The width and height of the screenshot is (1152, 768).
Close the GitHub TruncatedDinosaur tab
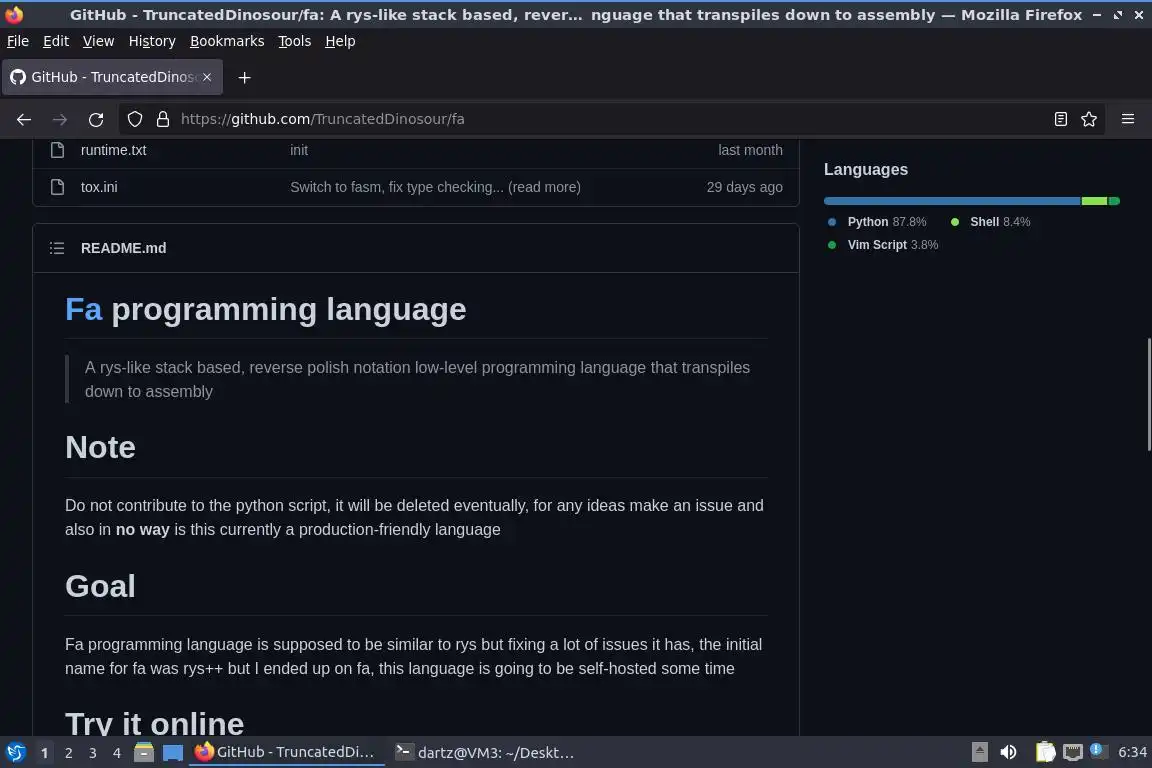click(x=207, y=77)
